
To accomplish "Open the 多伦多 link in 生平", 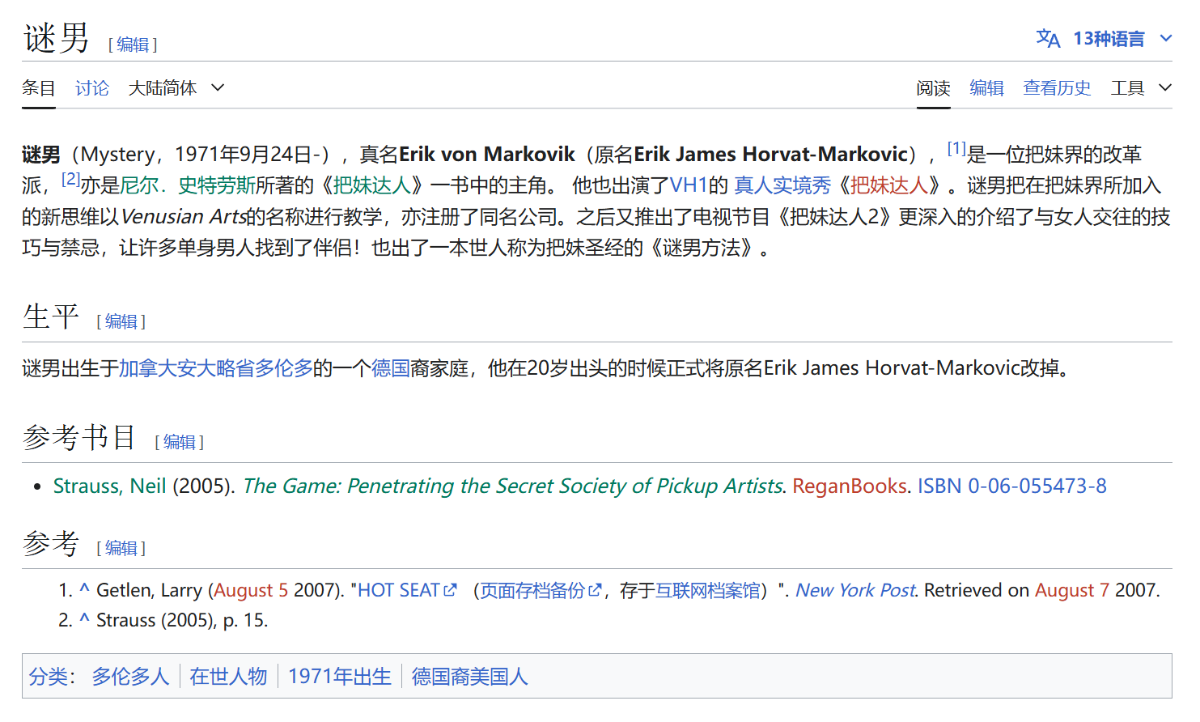I will [284, 368].
